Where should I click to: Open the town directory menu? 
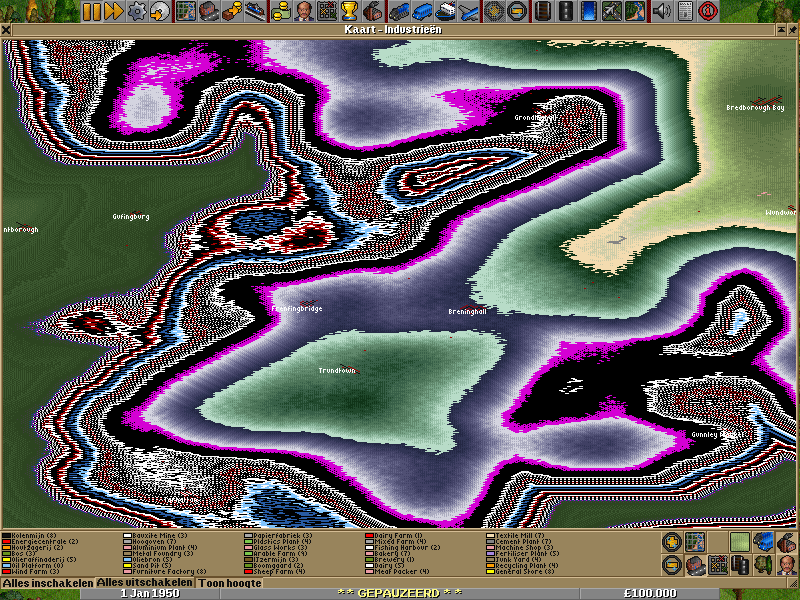coord(208,11)
